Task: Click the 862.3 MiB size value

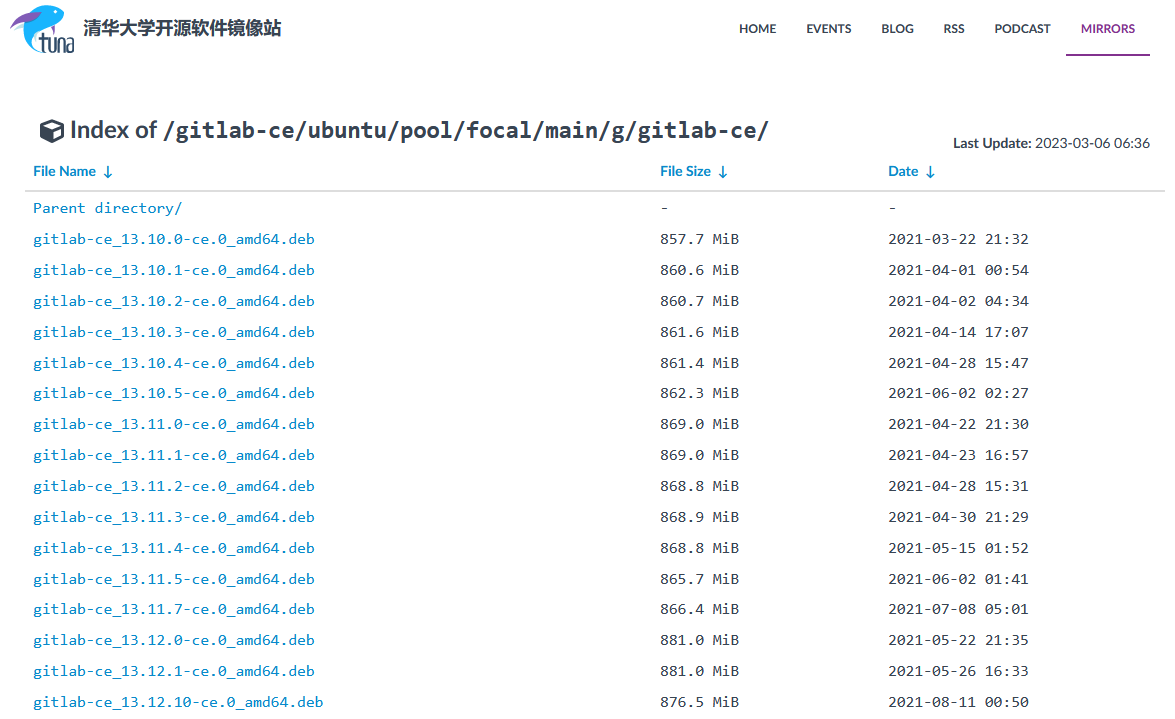Action: point(699,394)
